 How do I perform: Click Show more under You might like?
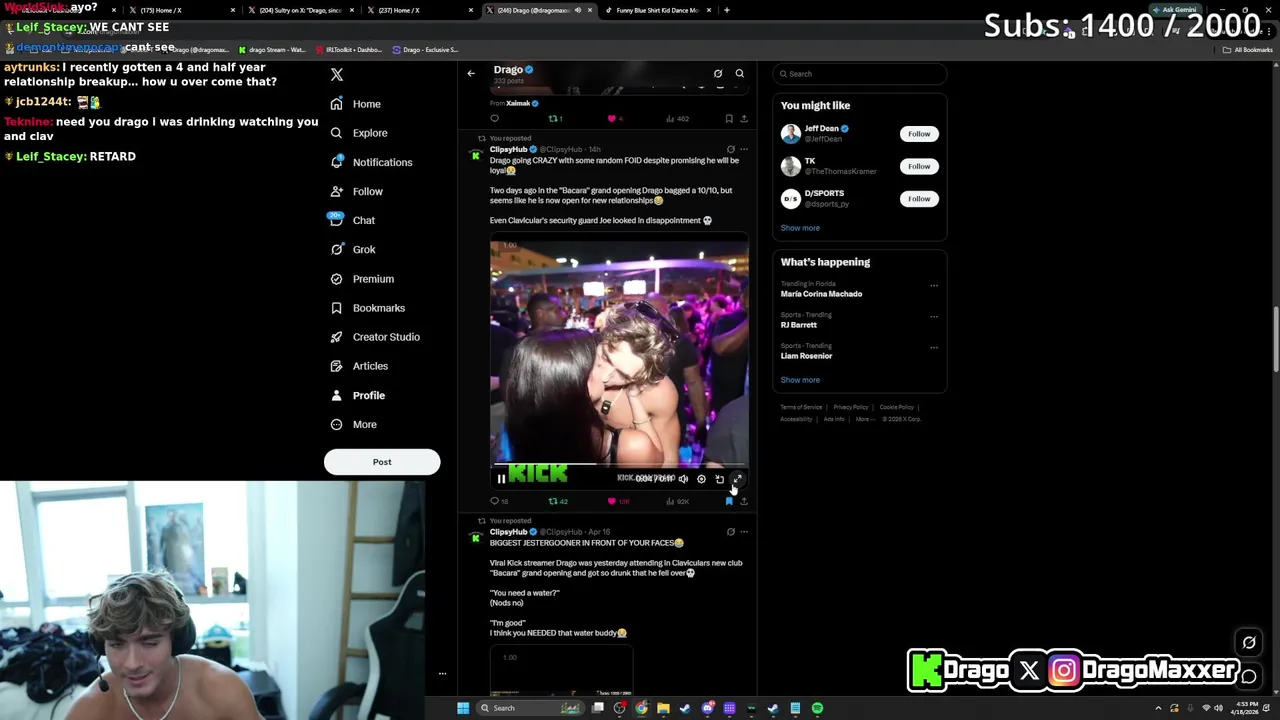(x=800, y=228)
